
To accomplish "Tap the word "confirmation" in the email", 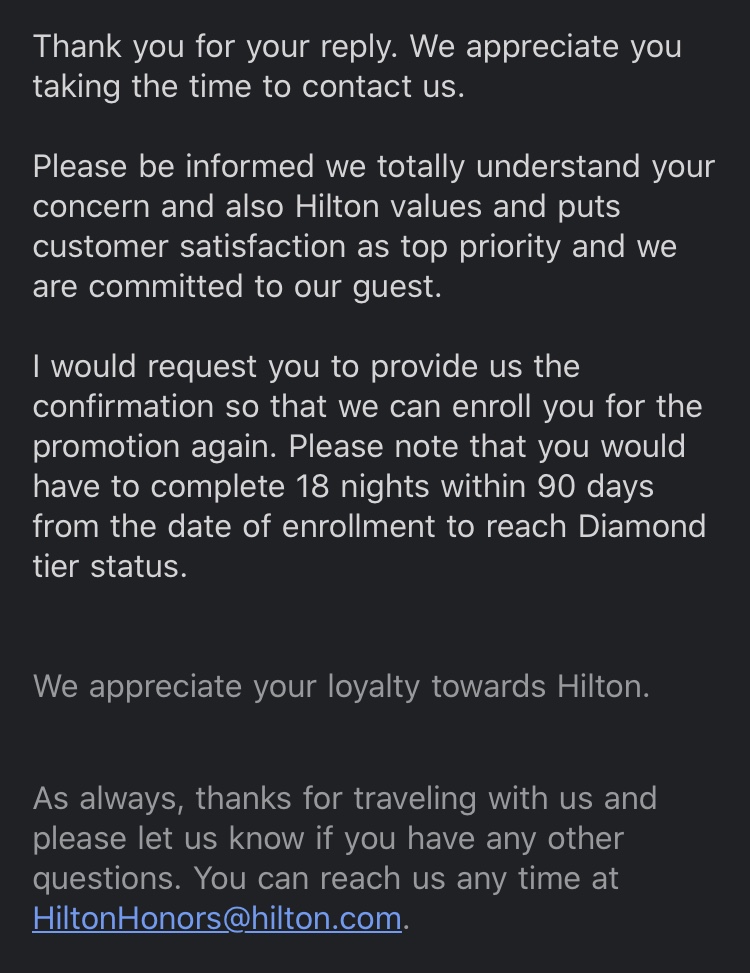I will pyautogui.click(x=123, y=406).
